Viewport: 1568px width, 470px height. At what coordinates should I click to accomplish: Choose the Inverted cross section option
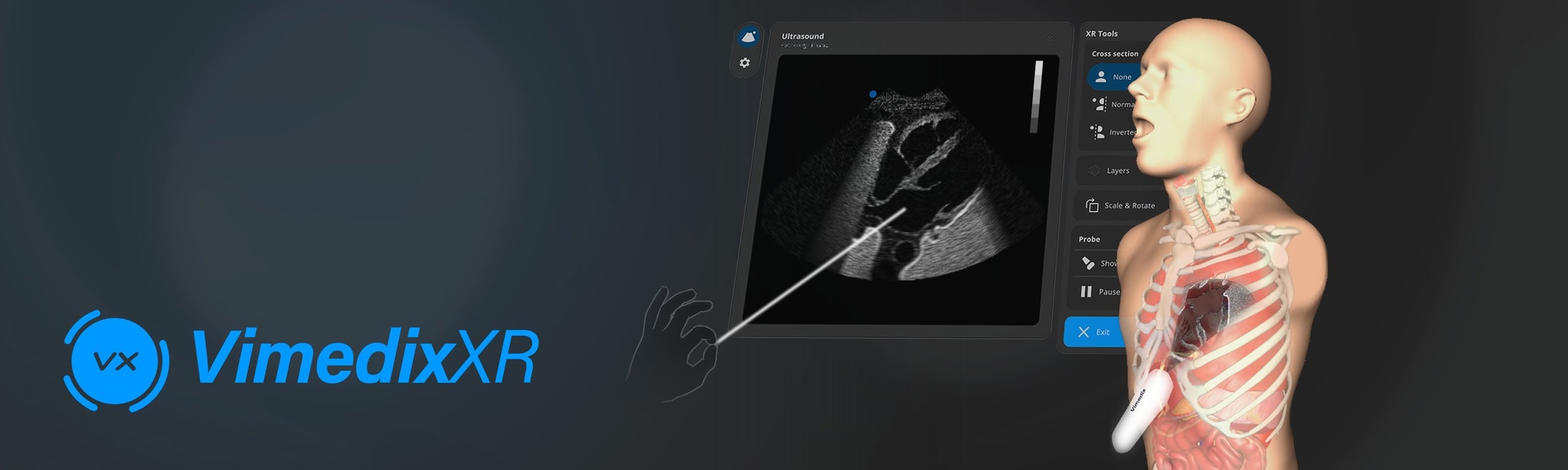pyautogui.click(x=1114, y=132)
